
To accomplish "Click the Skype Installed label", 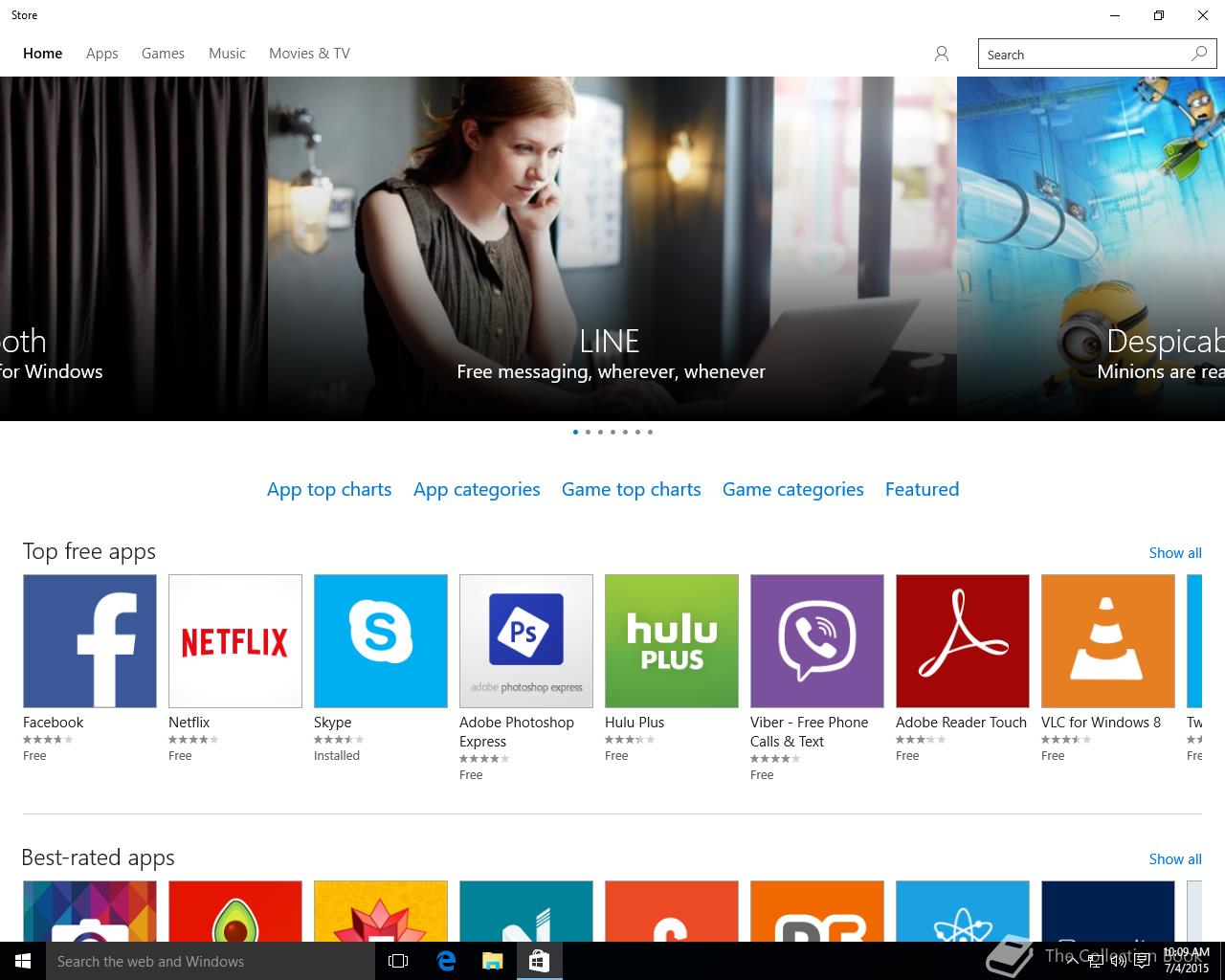I will (337, 756).
